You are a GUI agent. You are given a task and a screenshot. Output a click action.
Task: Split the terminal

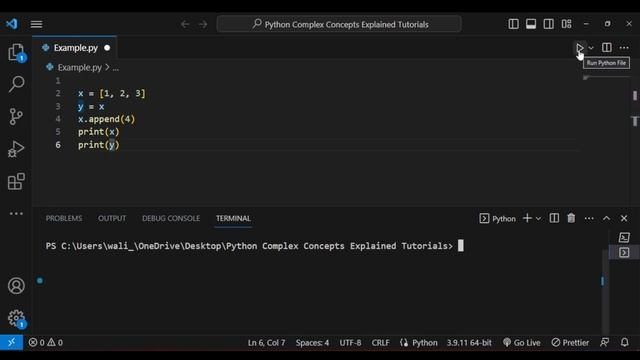click(554, 218)
